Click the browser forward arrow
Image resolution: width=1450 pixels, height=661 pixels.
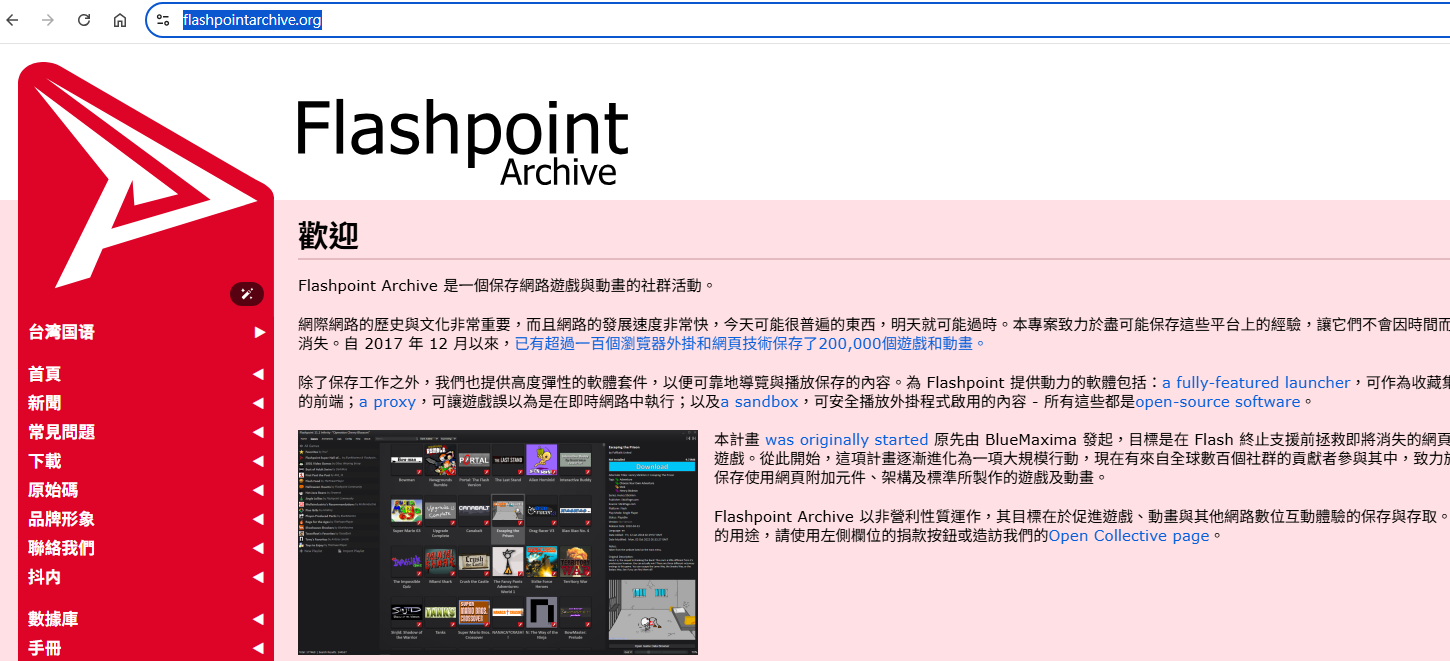tap(47, 20)
